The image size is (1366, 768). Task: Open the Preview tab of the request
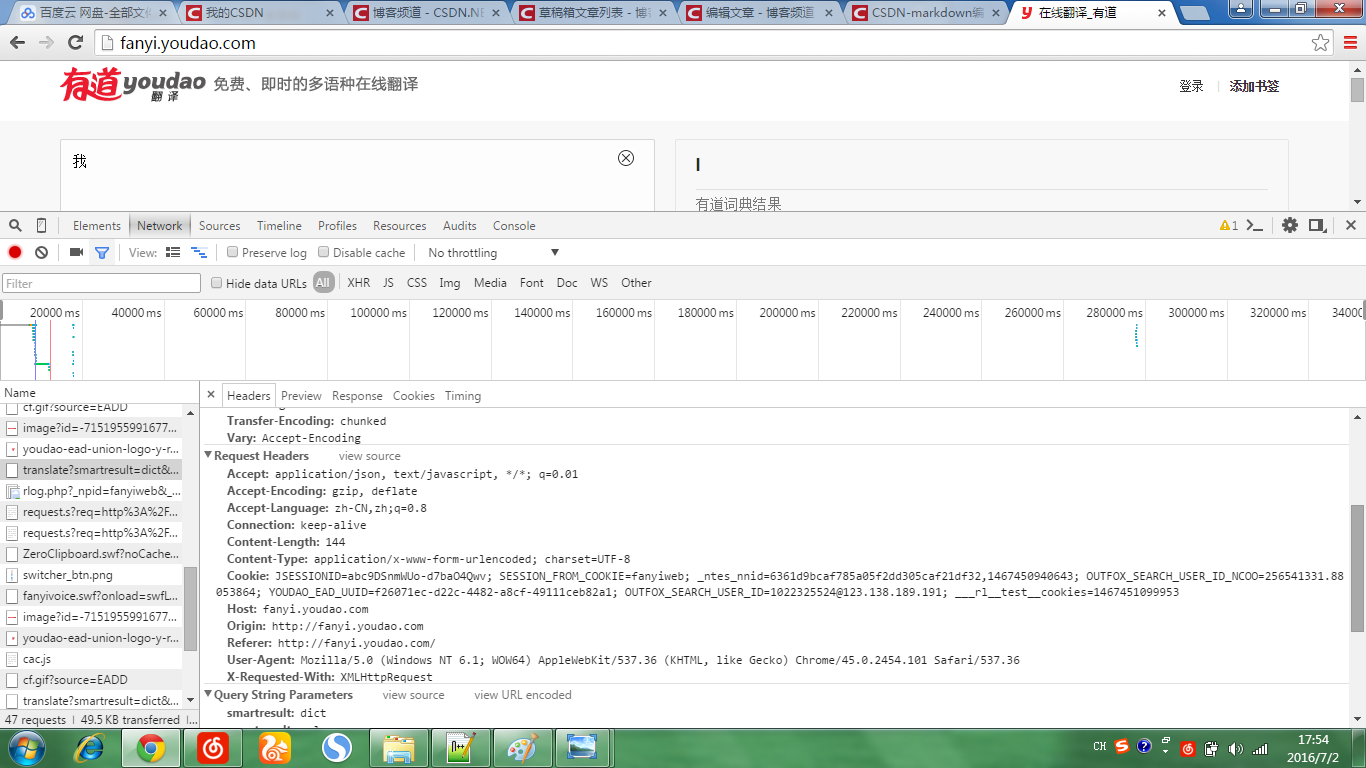click(x=301, y=396)
